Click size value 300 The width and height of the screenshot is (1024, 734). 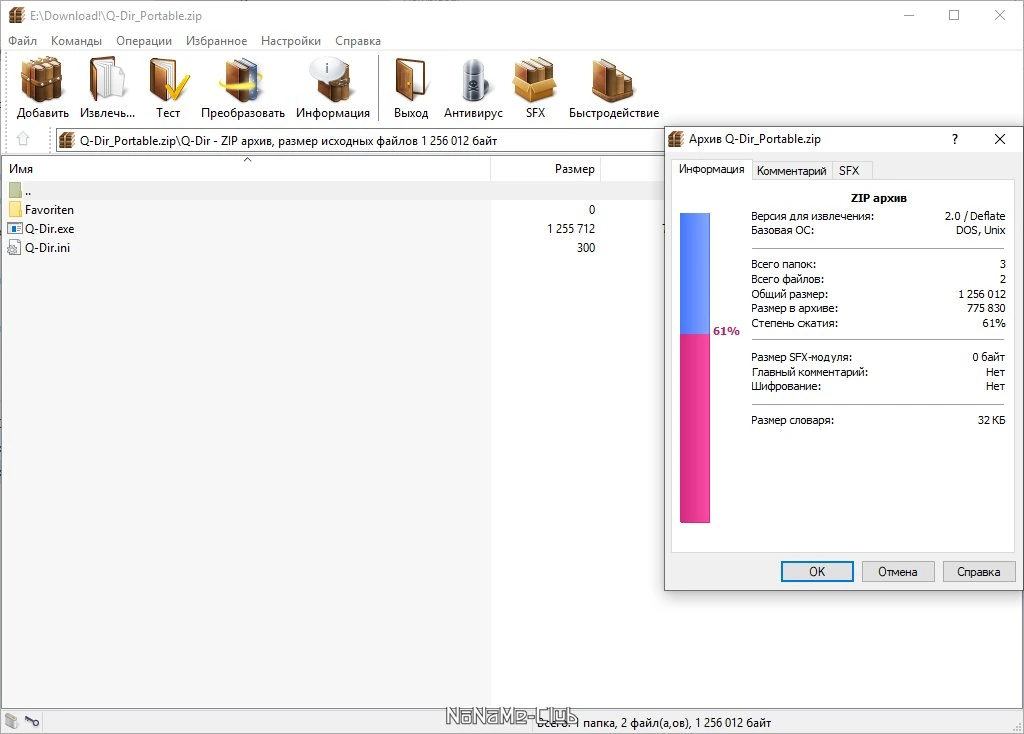pos(586,247)
